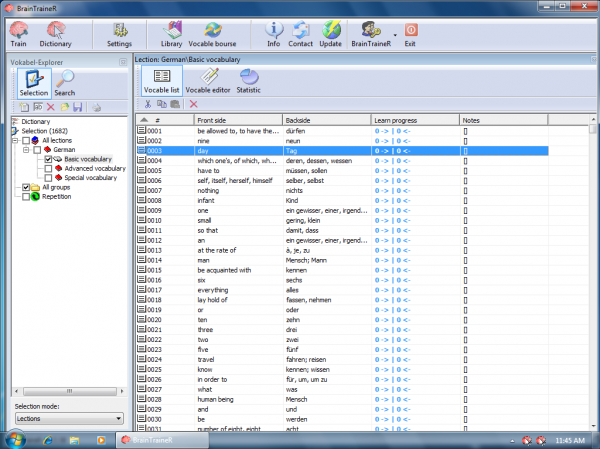The image size is (600, 449).
Task: Enable the Repetition checkbox
Action: coord(26,197)
